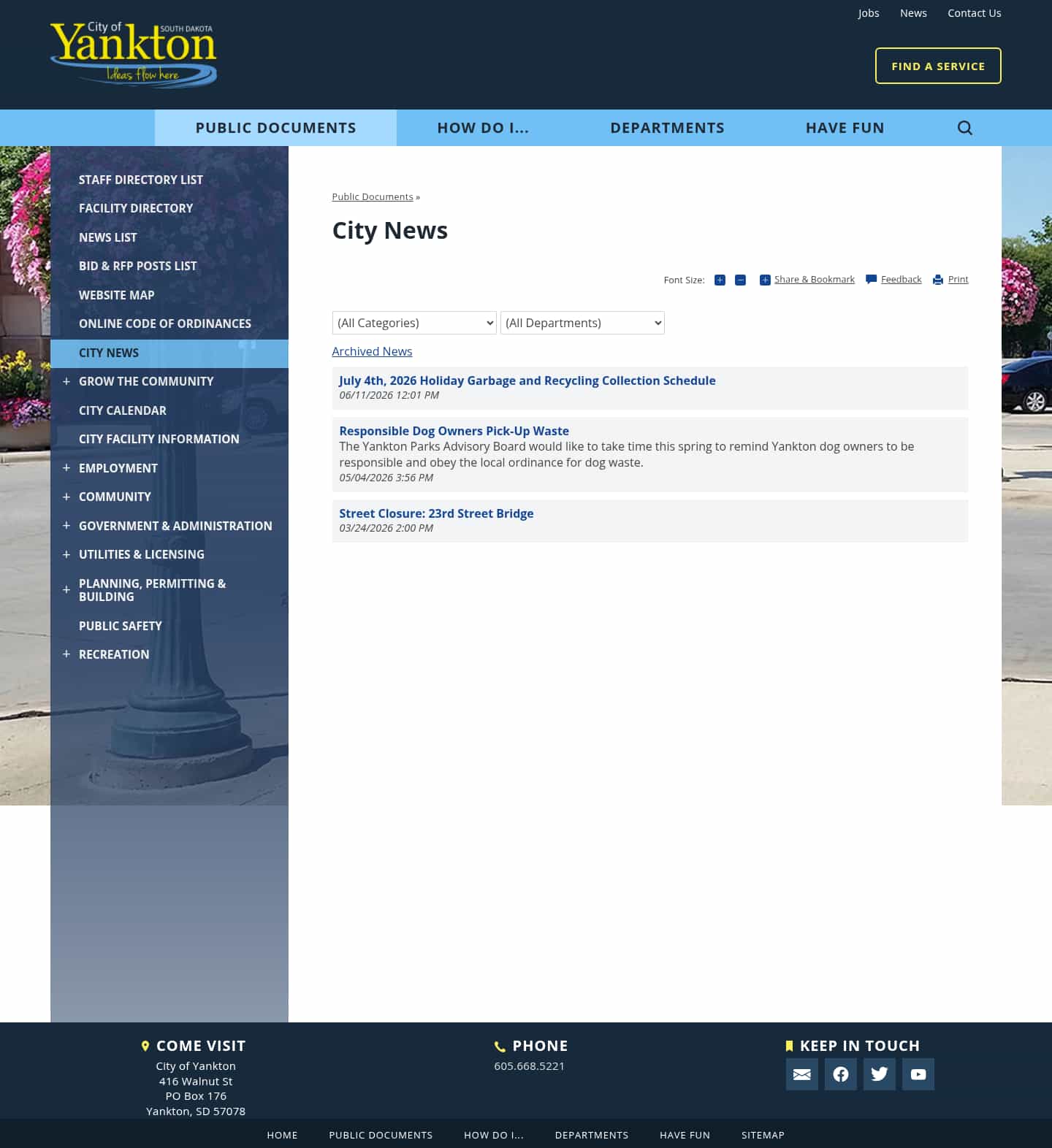Open the News link in header
1052x1148 pixels.
coord(913,13)
